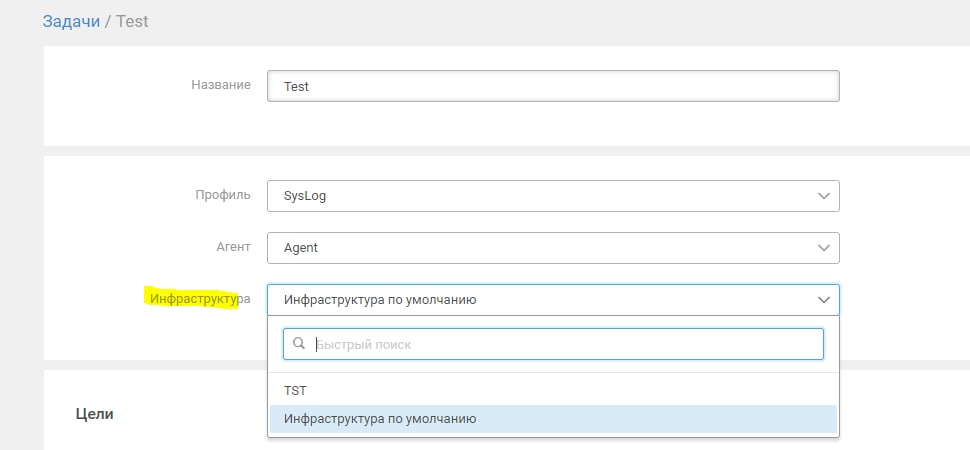Click into the Быстрый поиск search box
The width and height of the screenshot is (970, 450).
pyautogui.click(x=553, y=344)
